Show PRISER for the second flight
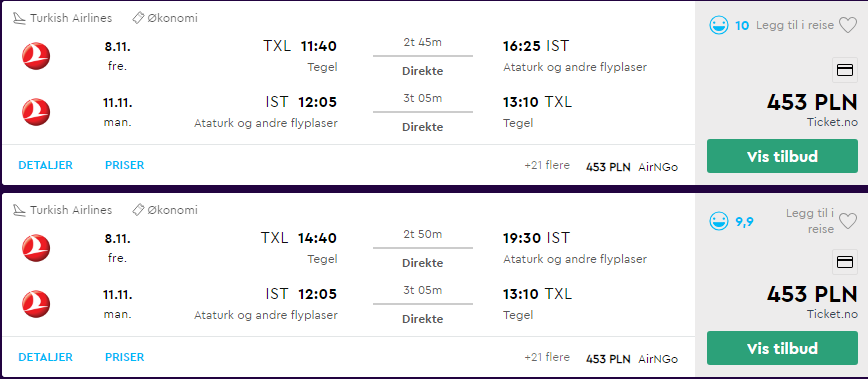The width and height of the screenshot is (868, 379). tap(125, 357)
